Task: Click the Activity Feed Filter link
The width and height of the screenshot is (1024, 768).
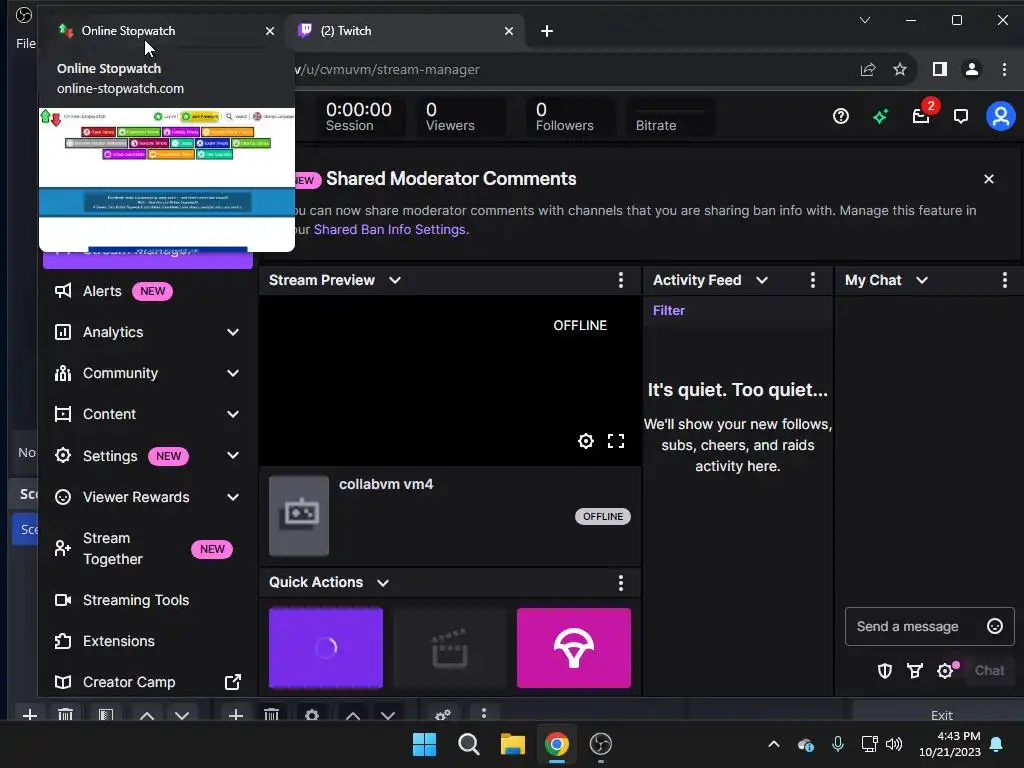Action: 669,311
